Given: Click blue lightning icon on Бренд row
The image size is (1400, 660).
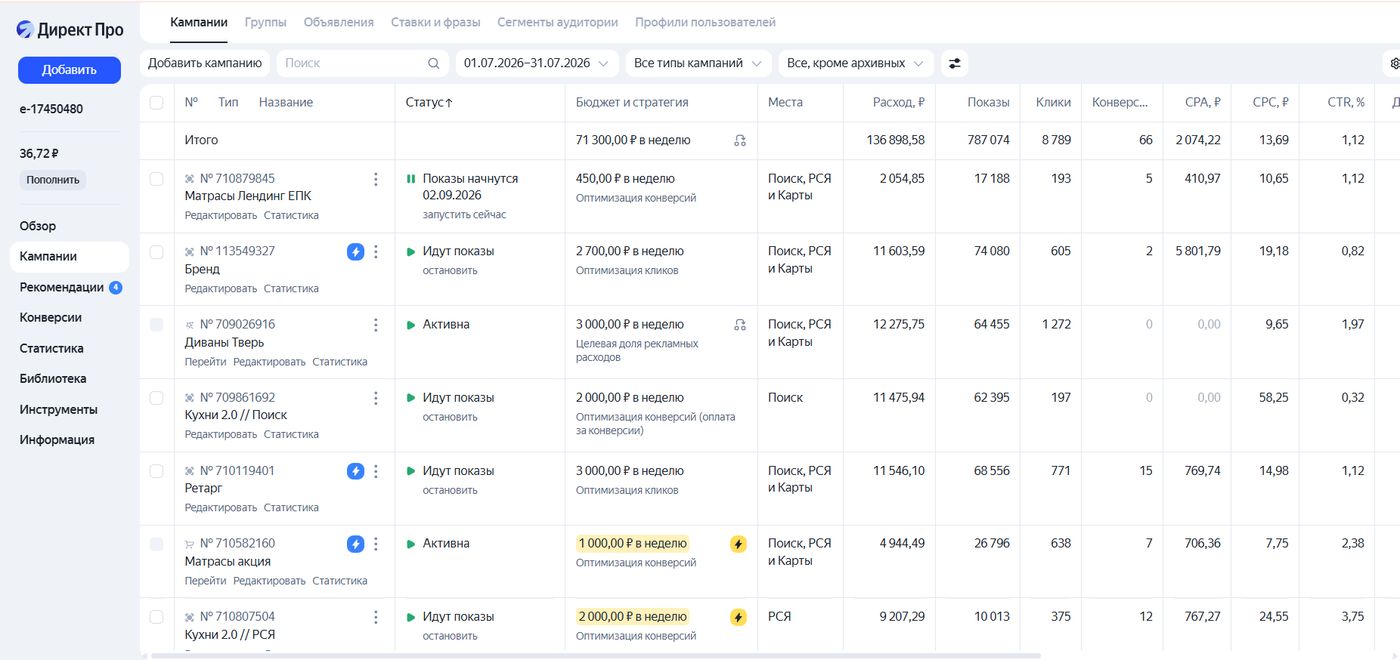Looking at the screenshot, I should [355, 252].
